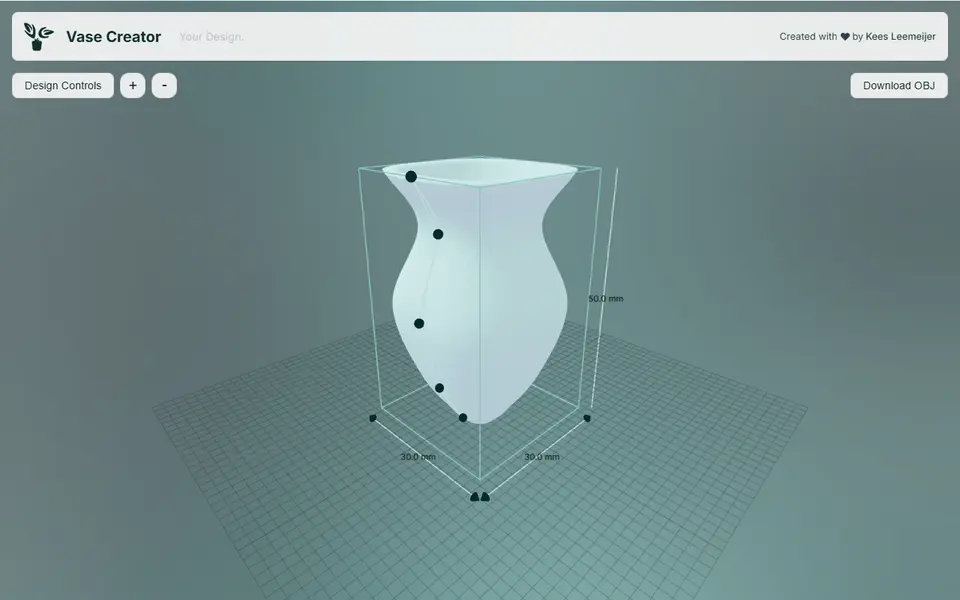Select the middle belly control point
960x600 pixels.
coord(419,323)
